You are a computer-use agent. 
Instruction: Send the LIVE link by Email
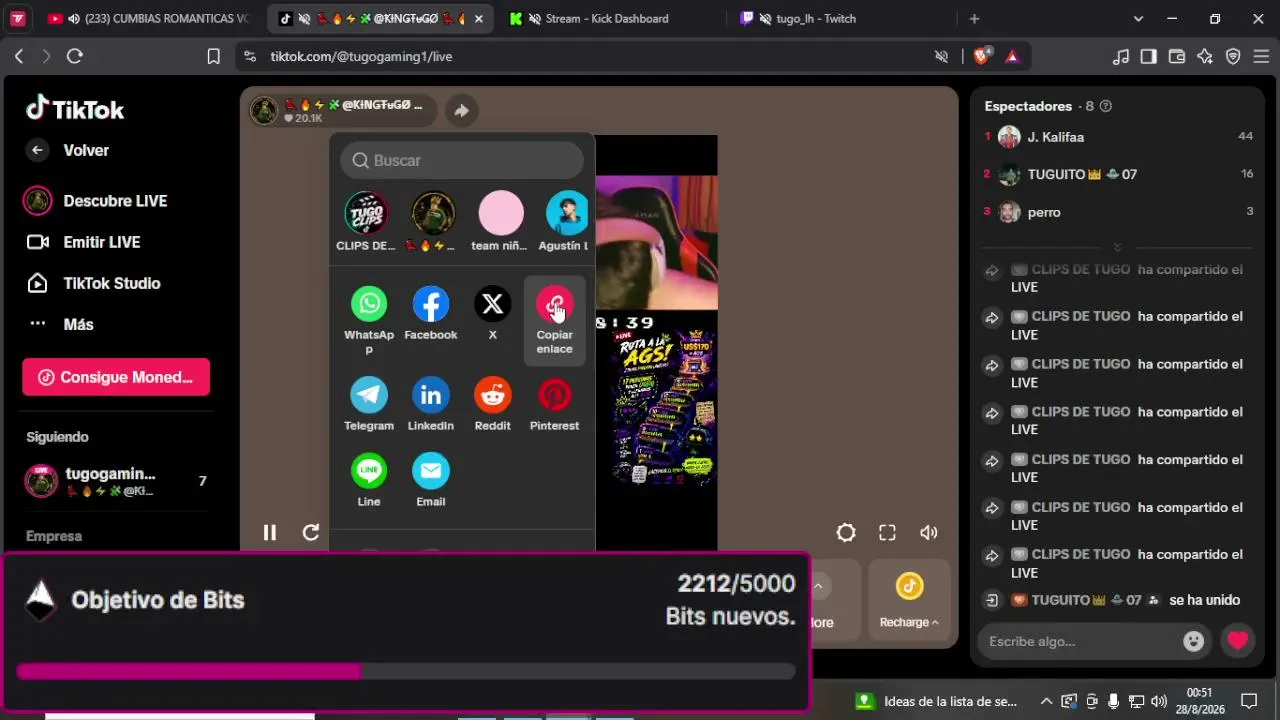click(431, 480)
